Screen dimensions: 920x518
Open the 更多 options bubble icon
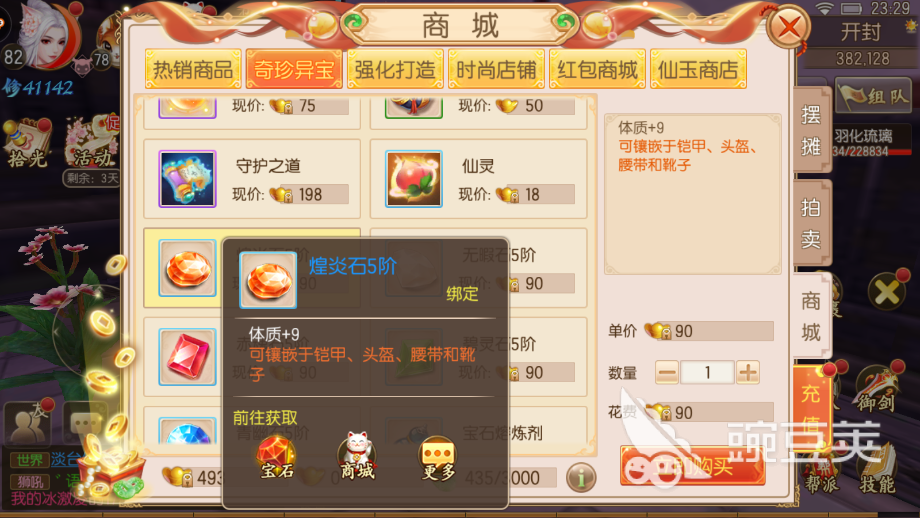438,458
